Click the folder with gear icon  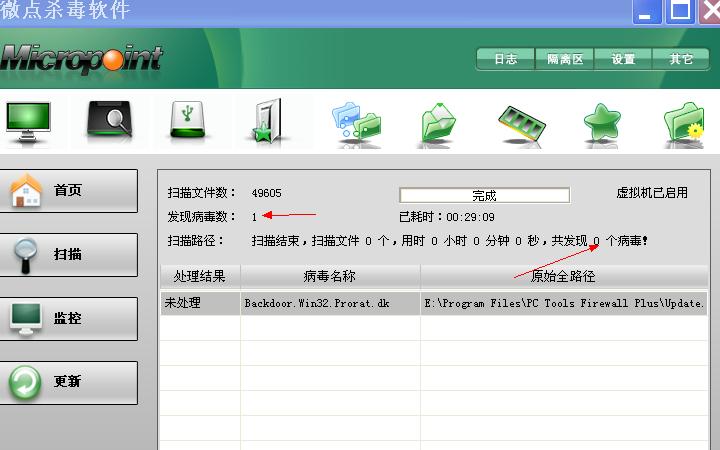(x=684, y=124)
